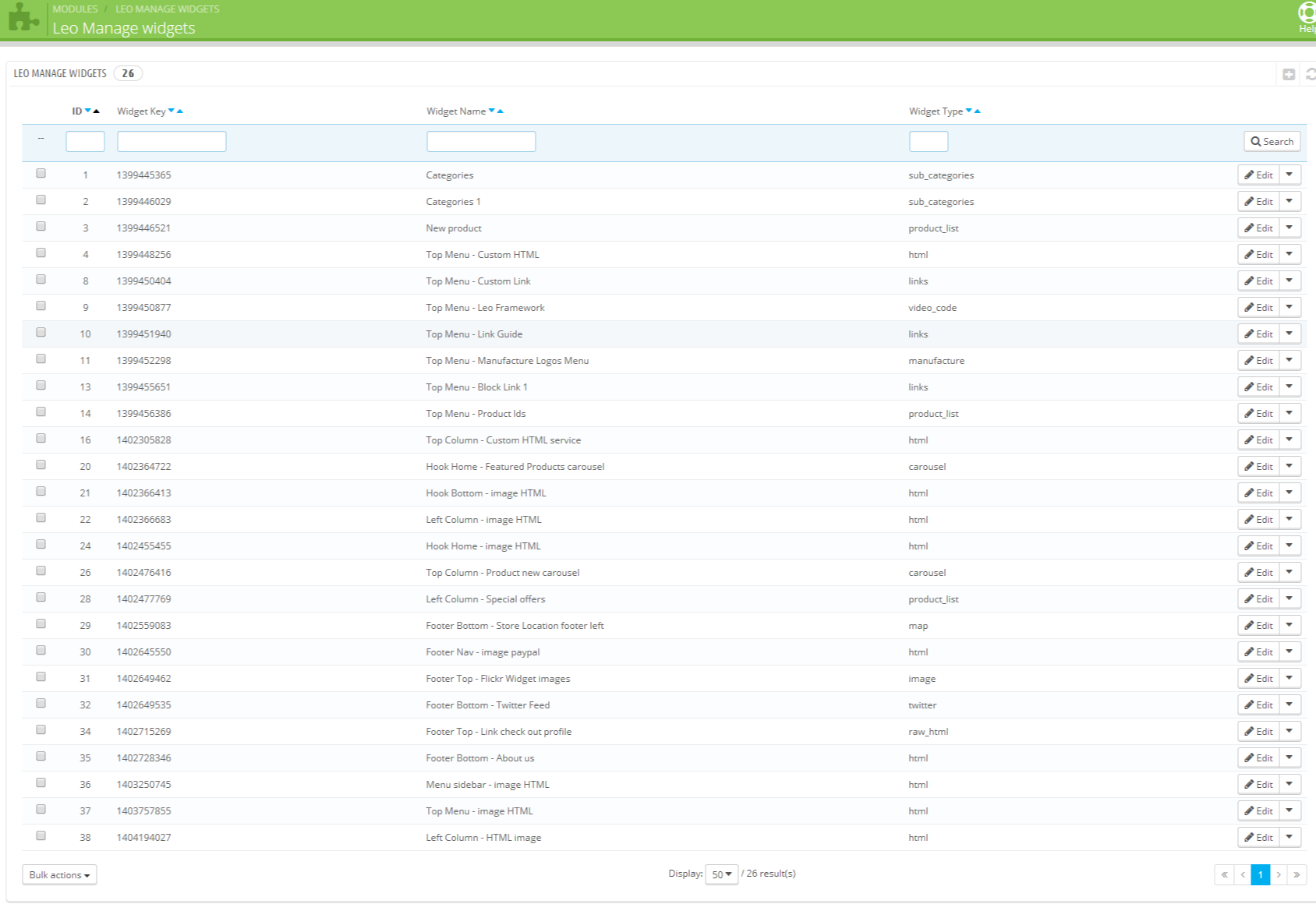
Task: Click Leo Manage Widgets breadcrumb
Action: (x=168, y=9)
